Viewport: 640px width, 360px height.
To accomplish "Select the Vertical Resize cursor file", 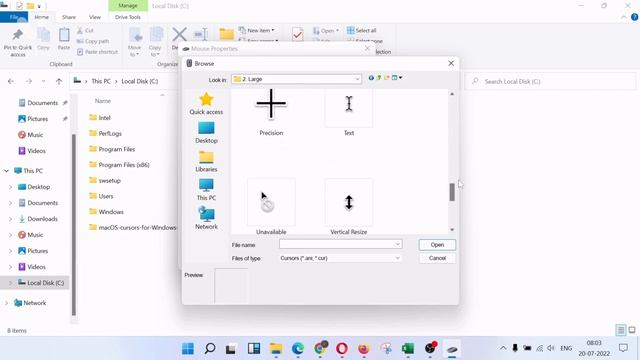I will [349, 207].
